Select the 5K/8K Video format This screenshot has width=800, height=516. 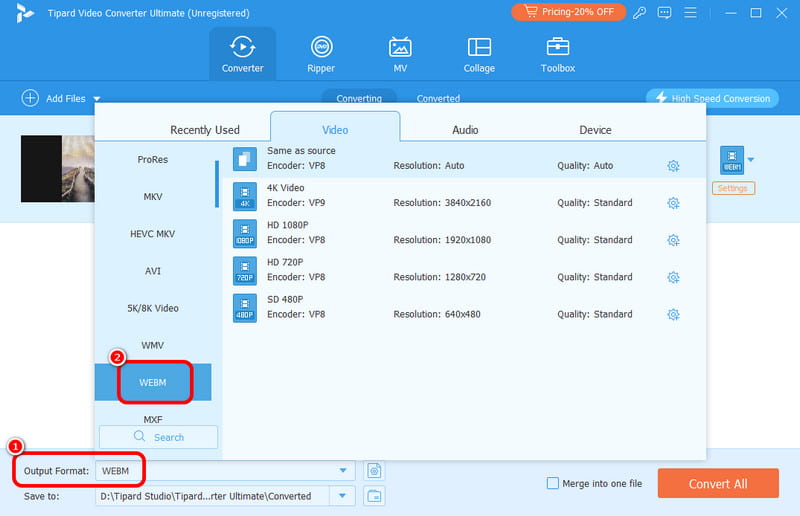pyautogui.click(x=153, y=308)
